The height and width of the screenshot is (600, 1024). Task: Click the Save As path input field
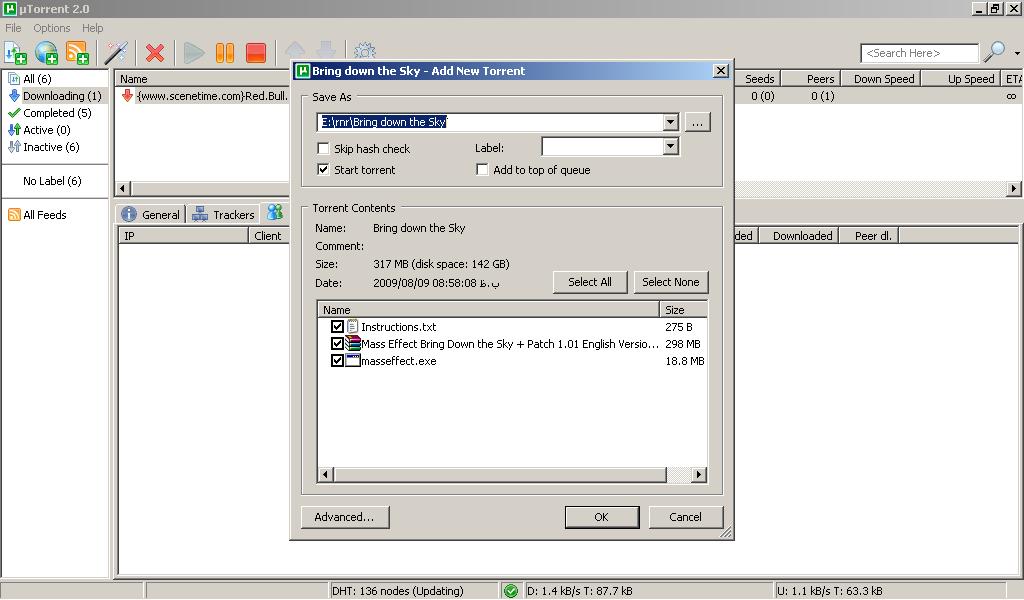(x=490, y=122)
